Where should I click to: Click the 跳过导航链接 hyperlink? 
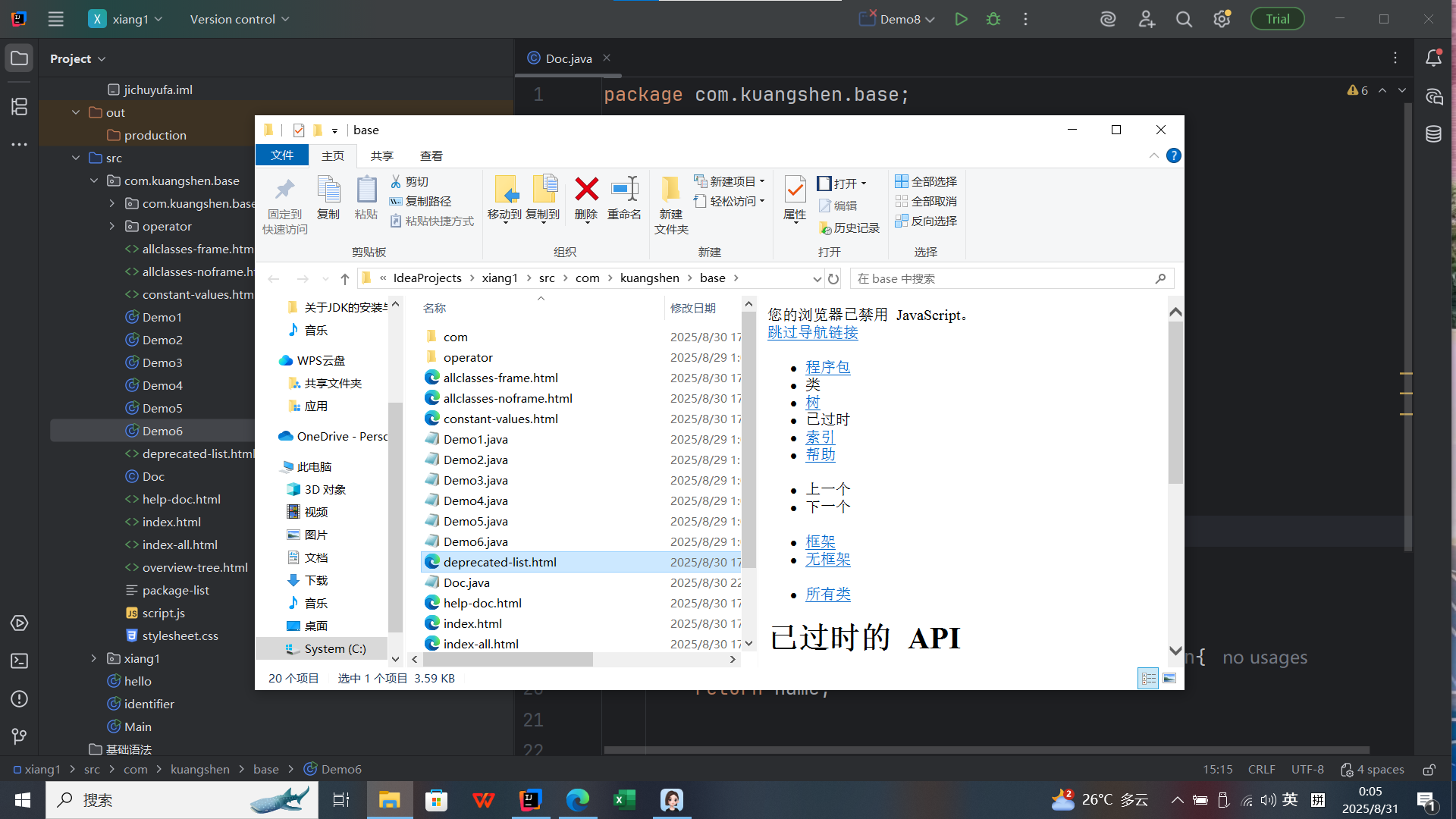click(812, 332)
